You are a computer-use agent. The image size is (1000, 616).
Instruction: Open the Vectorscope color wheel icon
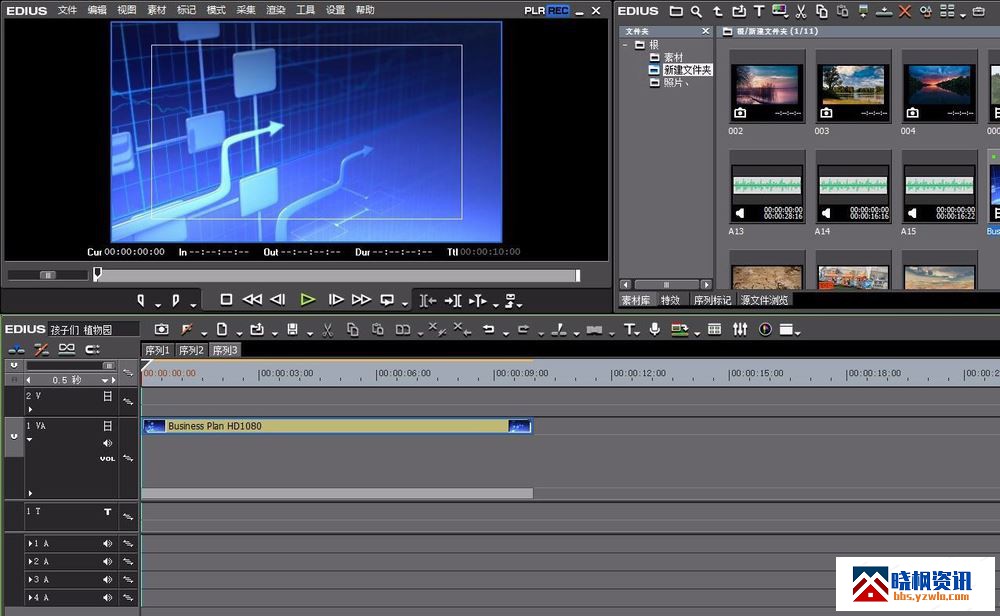pyautogui.click(x=765, y=329)
